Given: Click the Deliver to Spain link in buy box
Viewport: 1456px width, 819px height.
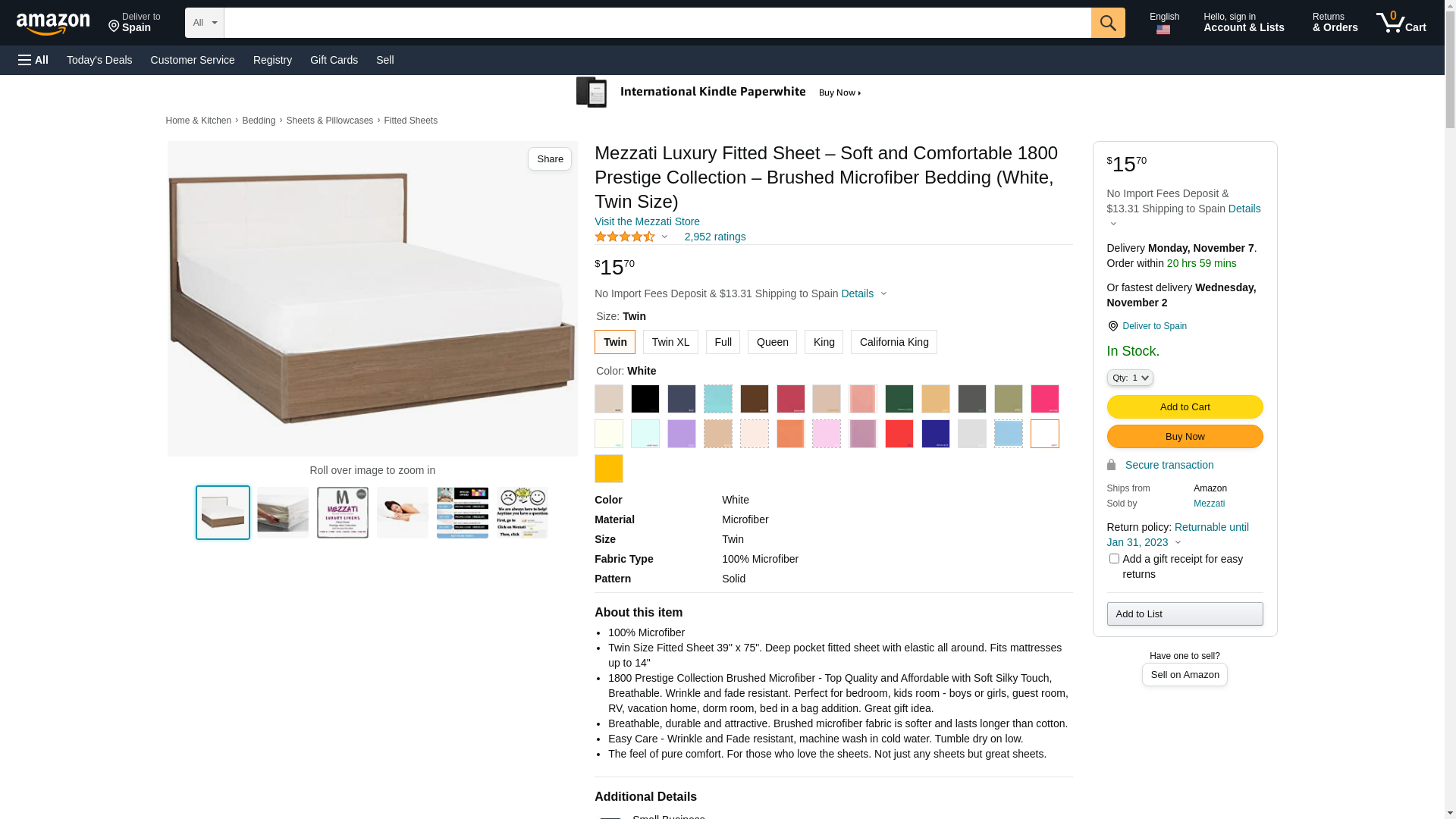Looking at the screenshot, I should pos(1154,326).
